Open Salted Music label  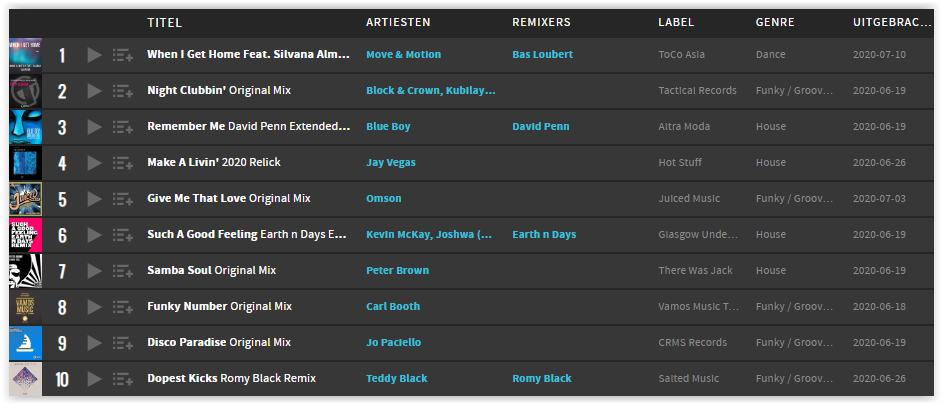(x=688, y=379)
